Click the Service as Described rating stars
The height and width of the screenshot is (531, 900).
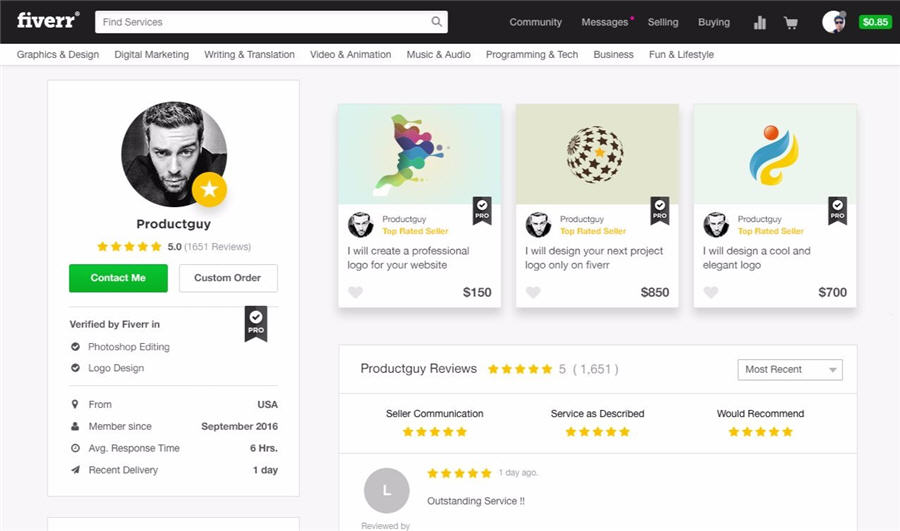click(598, 432)
